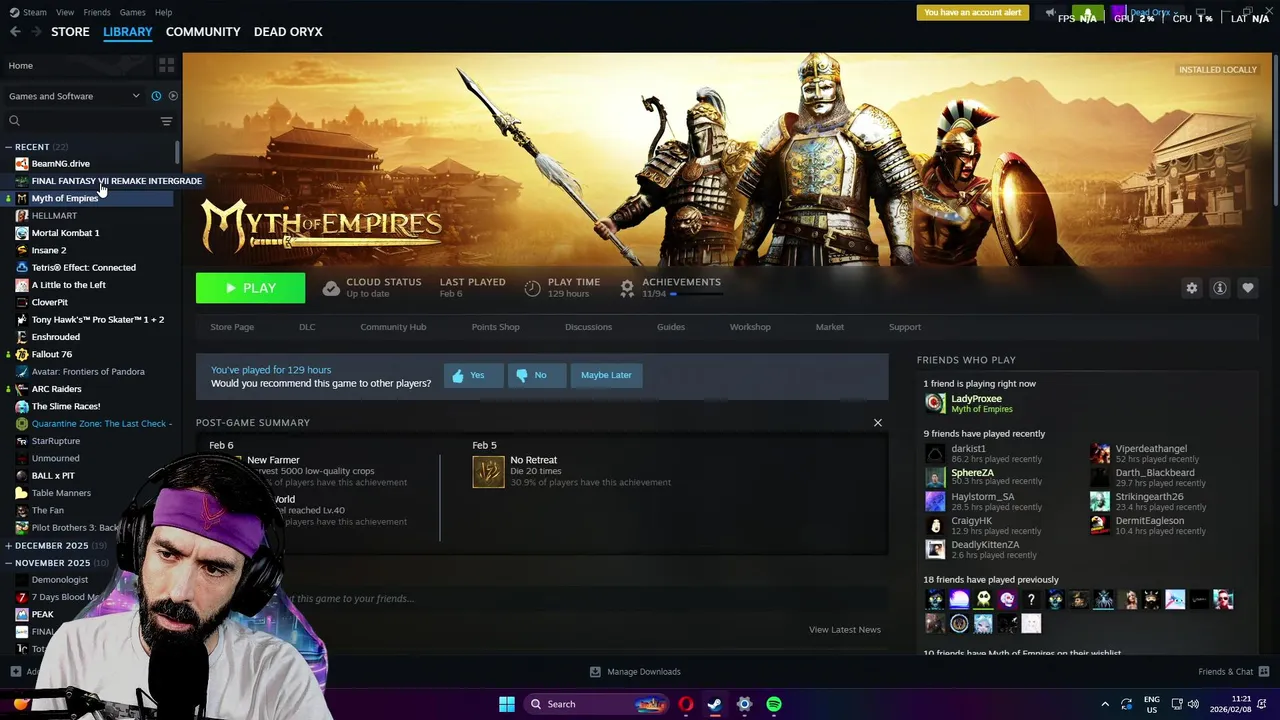Open the Workshop link
1280x720 pixels.
[750, 327]
